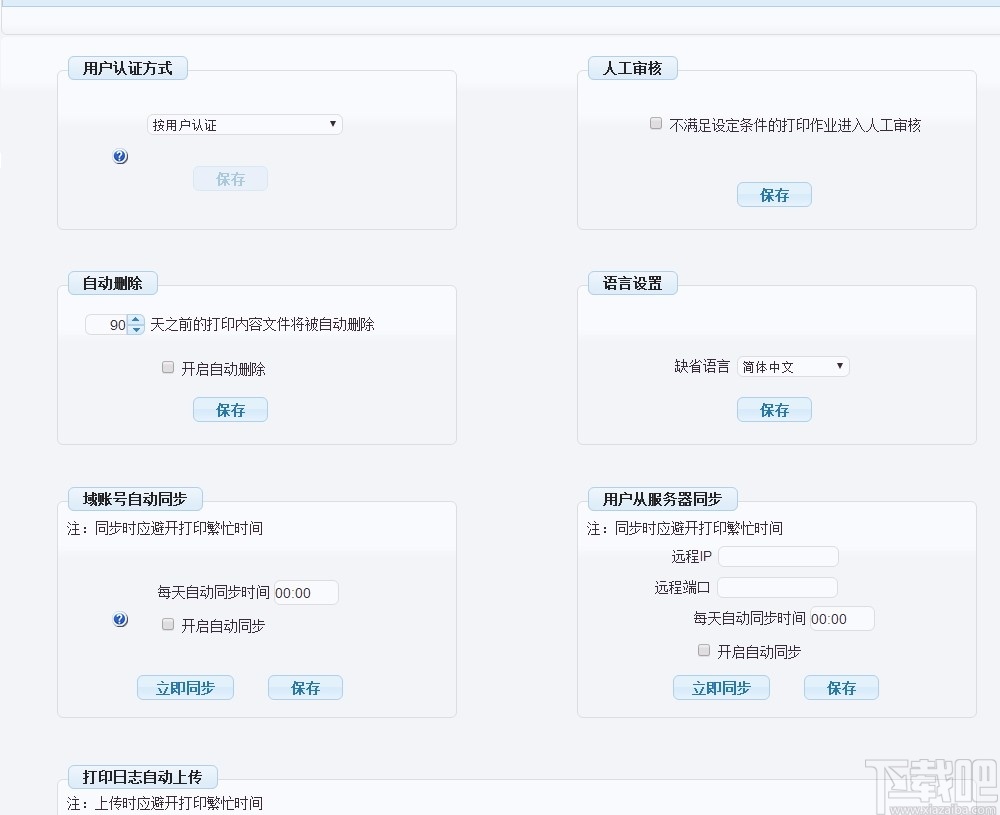Expand the dropdown arrow next to 缺省语言

point(840,366)
